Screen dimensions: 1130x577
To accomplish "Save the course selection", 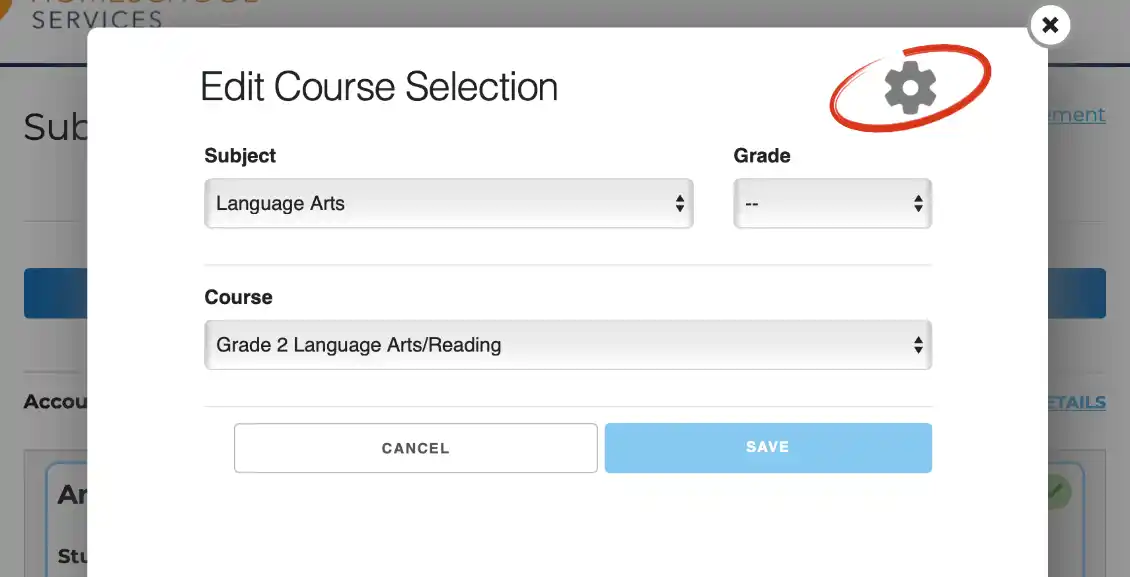I will pos(768,448).
